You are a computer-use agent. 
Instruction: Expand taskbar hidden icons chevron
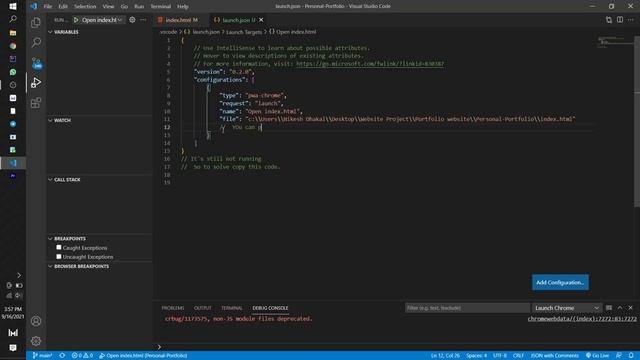(19, 275)
